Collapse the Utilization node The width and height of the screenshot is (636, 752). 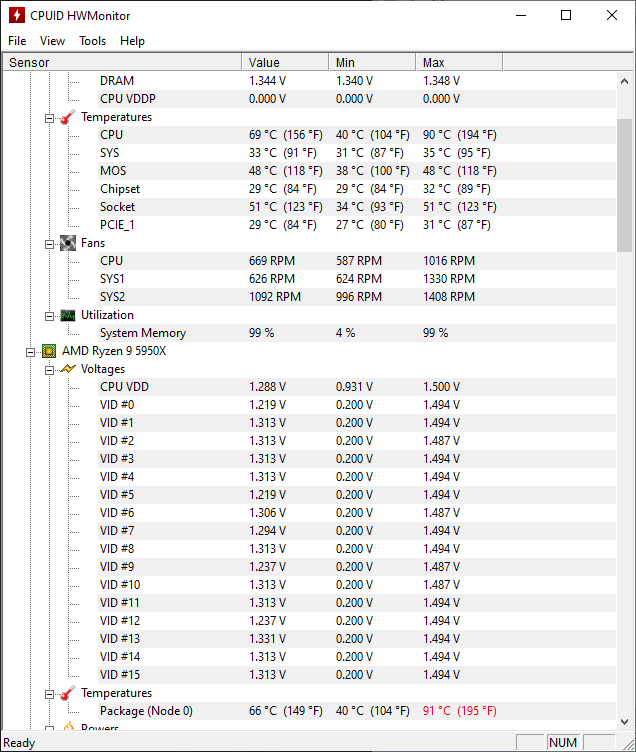(49, 316)
